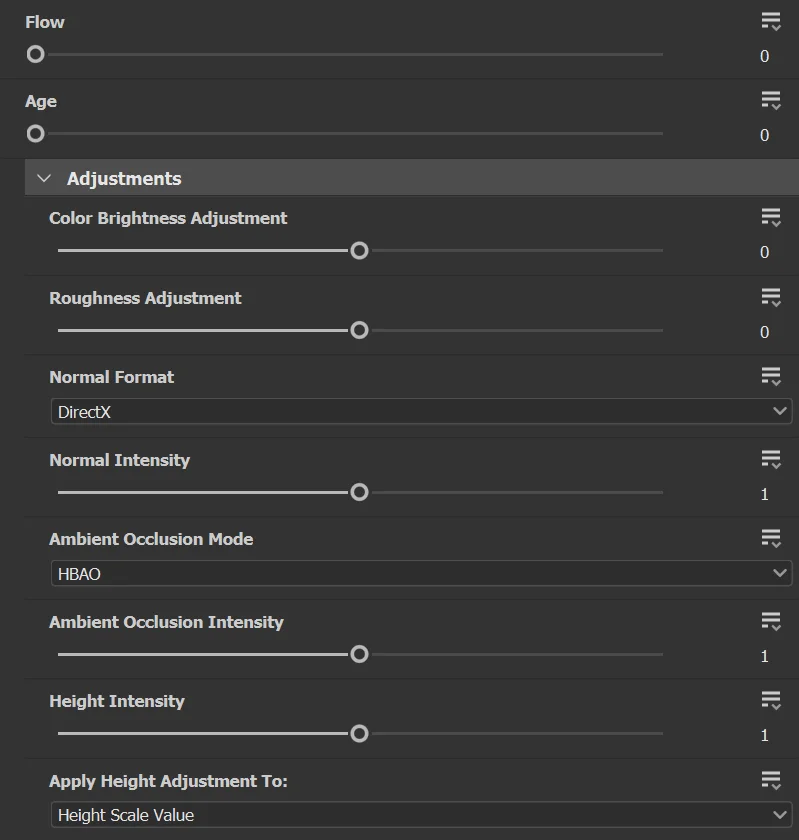The width and height of the screenshot is (799, 840).
Task: Click the Ambient Occlusion Intensity options icon
Action: (x=770, y=621)
